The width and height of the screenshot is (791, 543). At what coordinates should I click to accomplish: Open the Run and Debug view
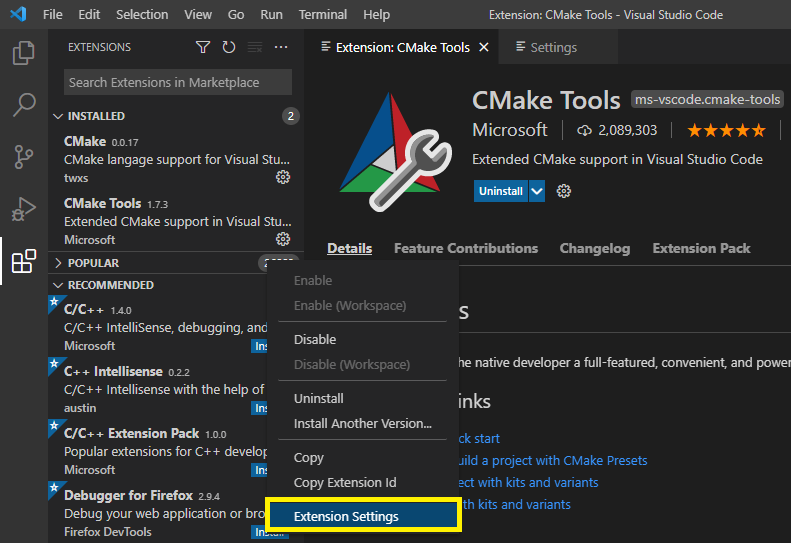click(23, 209)
